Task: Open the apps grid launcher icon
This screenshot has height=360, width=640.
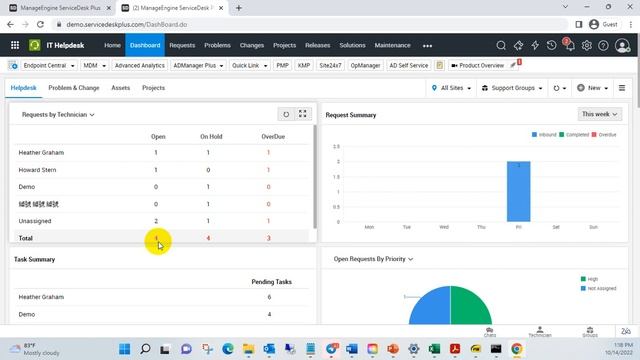Action: (15, 45)
